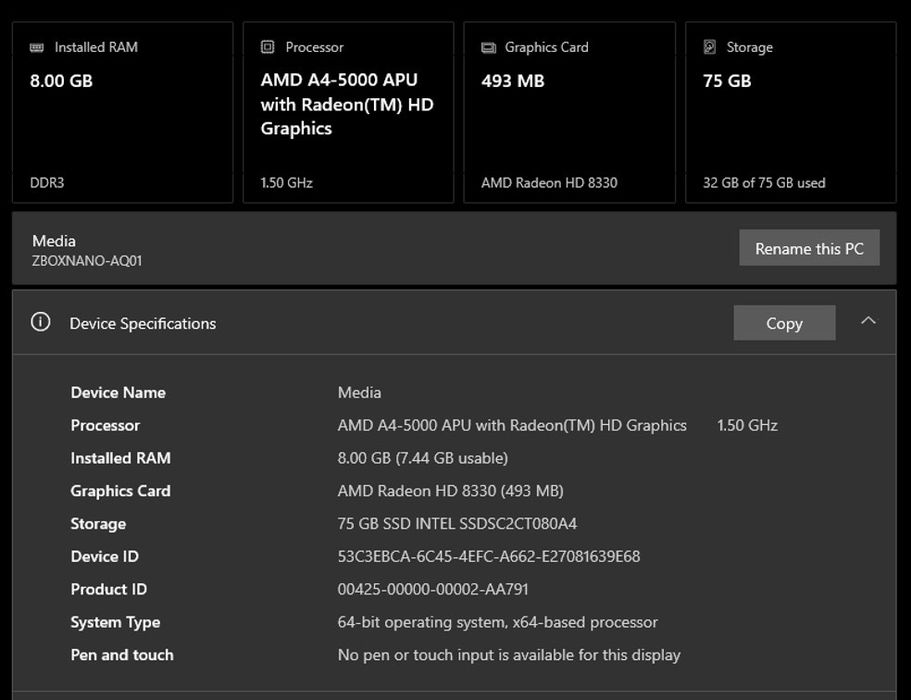Select the Device ID value text
The height and width of the screenshot is (700, 911).
(x=489, y=556)
